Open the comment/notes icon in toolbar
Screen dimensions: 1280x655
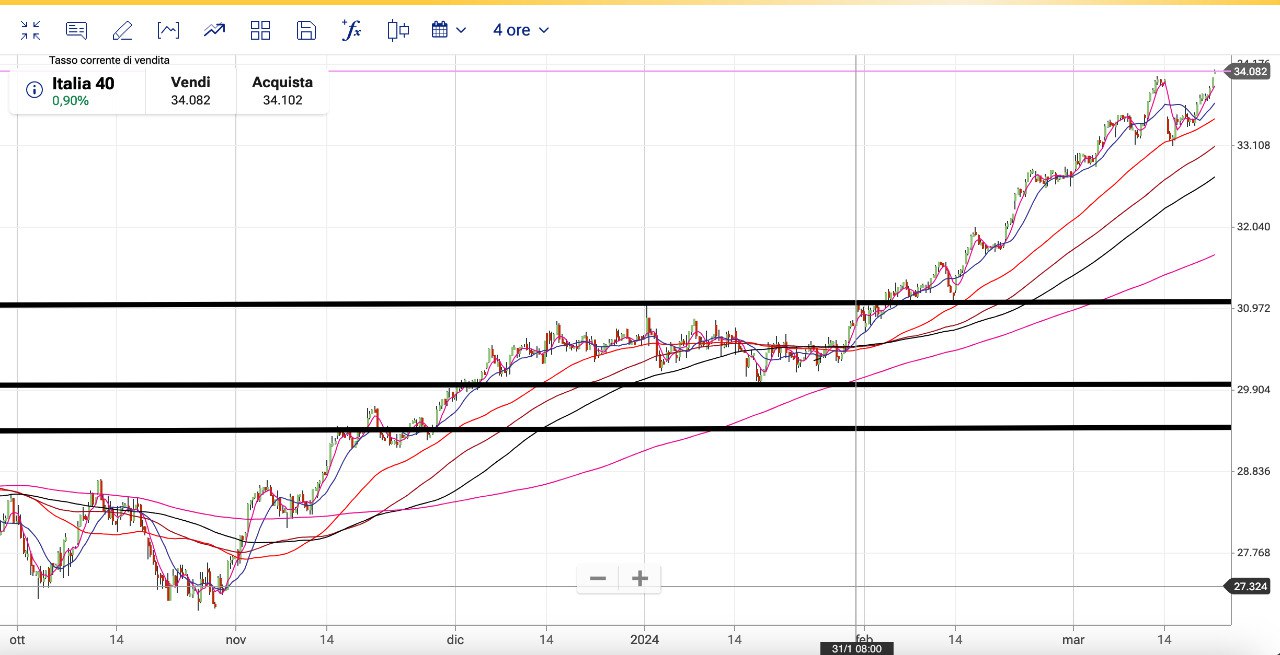point(76,30)
